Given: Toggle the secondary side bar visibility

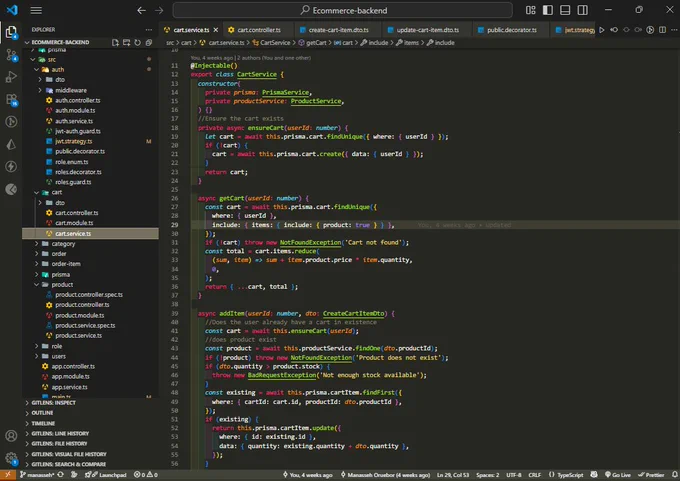Looking at the screenshot, I should pos(582,10).
